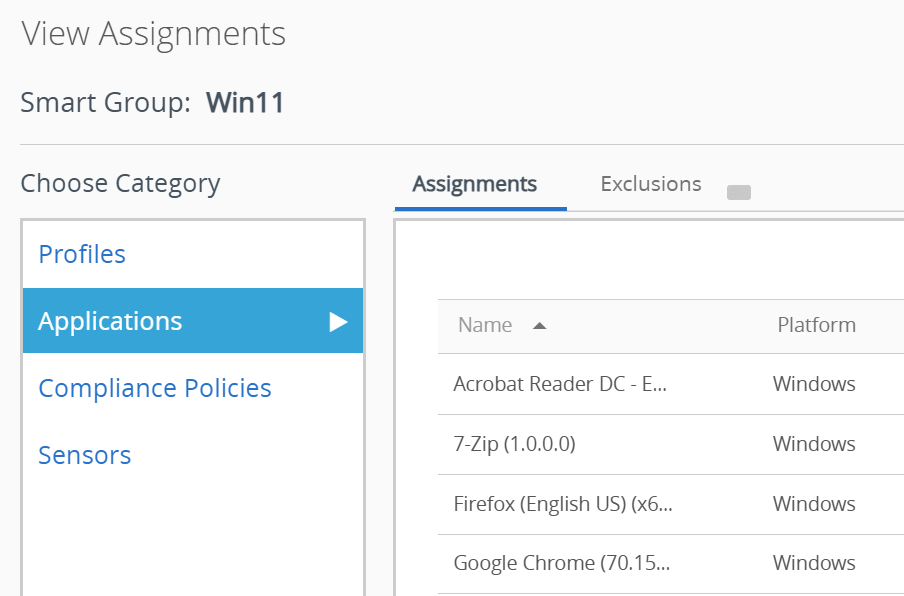
Task: Open the Compliance Policies category
Action: click(155, 388)
